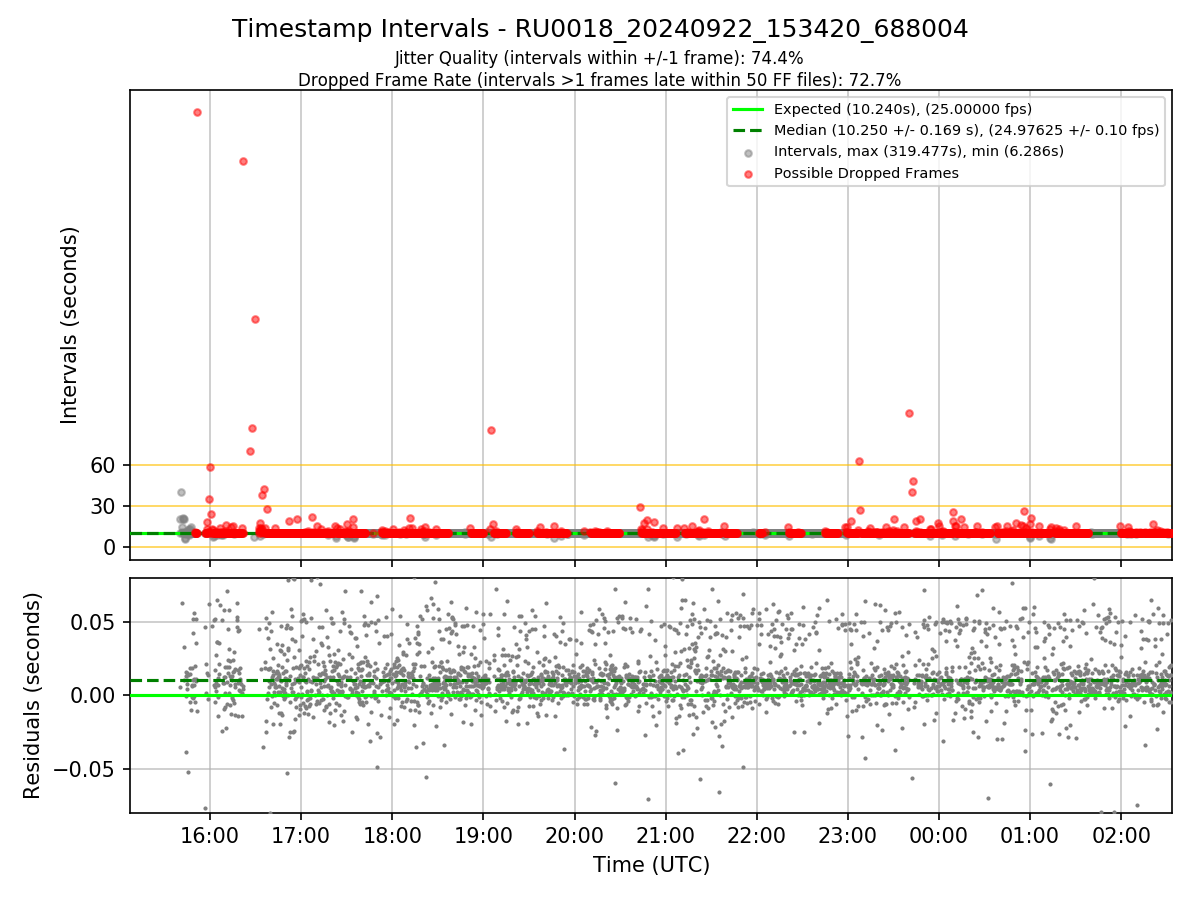Image resolution: width=1200 pixels, height=900 pixels.
Task: Click the 19:00 x-axis tick label
Action: pos(483,834)
